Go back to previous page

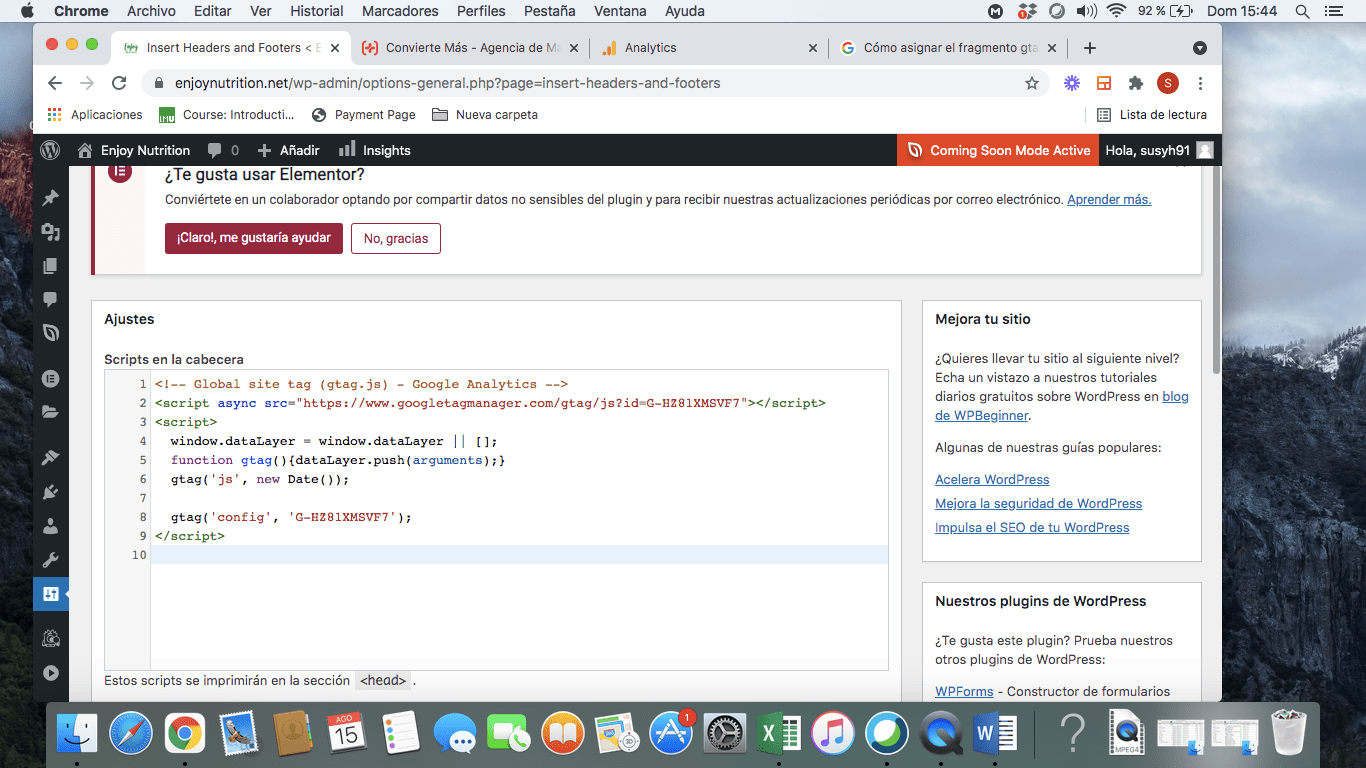tap(55, 83)
